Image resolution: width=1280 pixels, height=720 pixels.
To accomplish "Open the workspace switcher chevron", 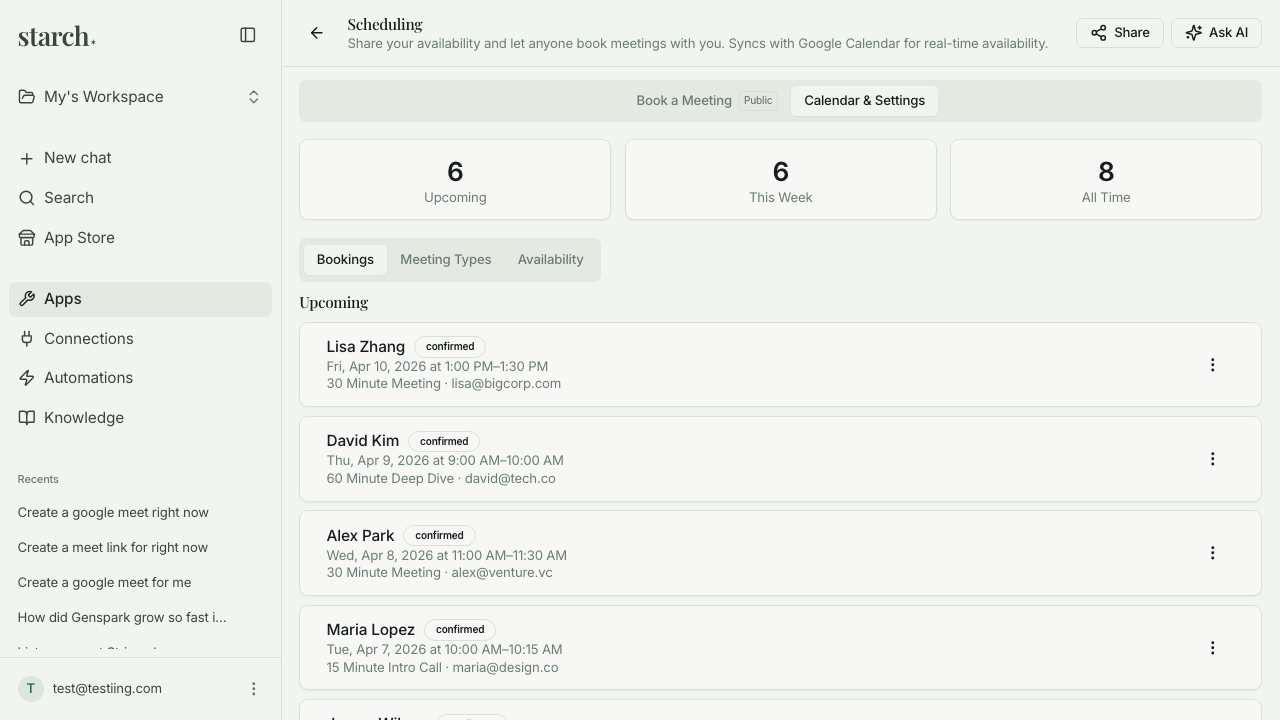I will (x=254, y=96).
